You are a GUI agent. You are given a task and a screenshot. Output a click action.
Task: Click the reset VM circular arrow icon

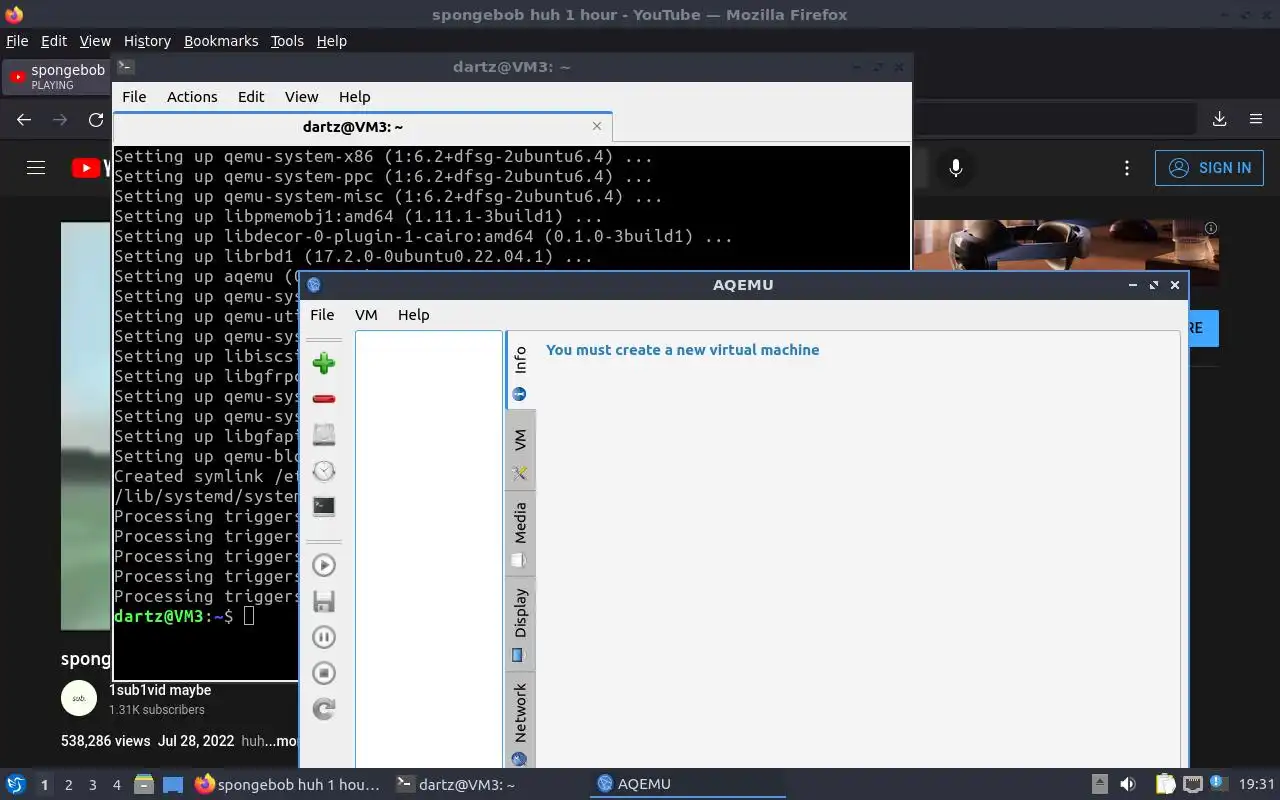[323, 709]
